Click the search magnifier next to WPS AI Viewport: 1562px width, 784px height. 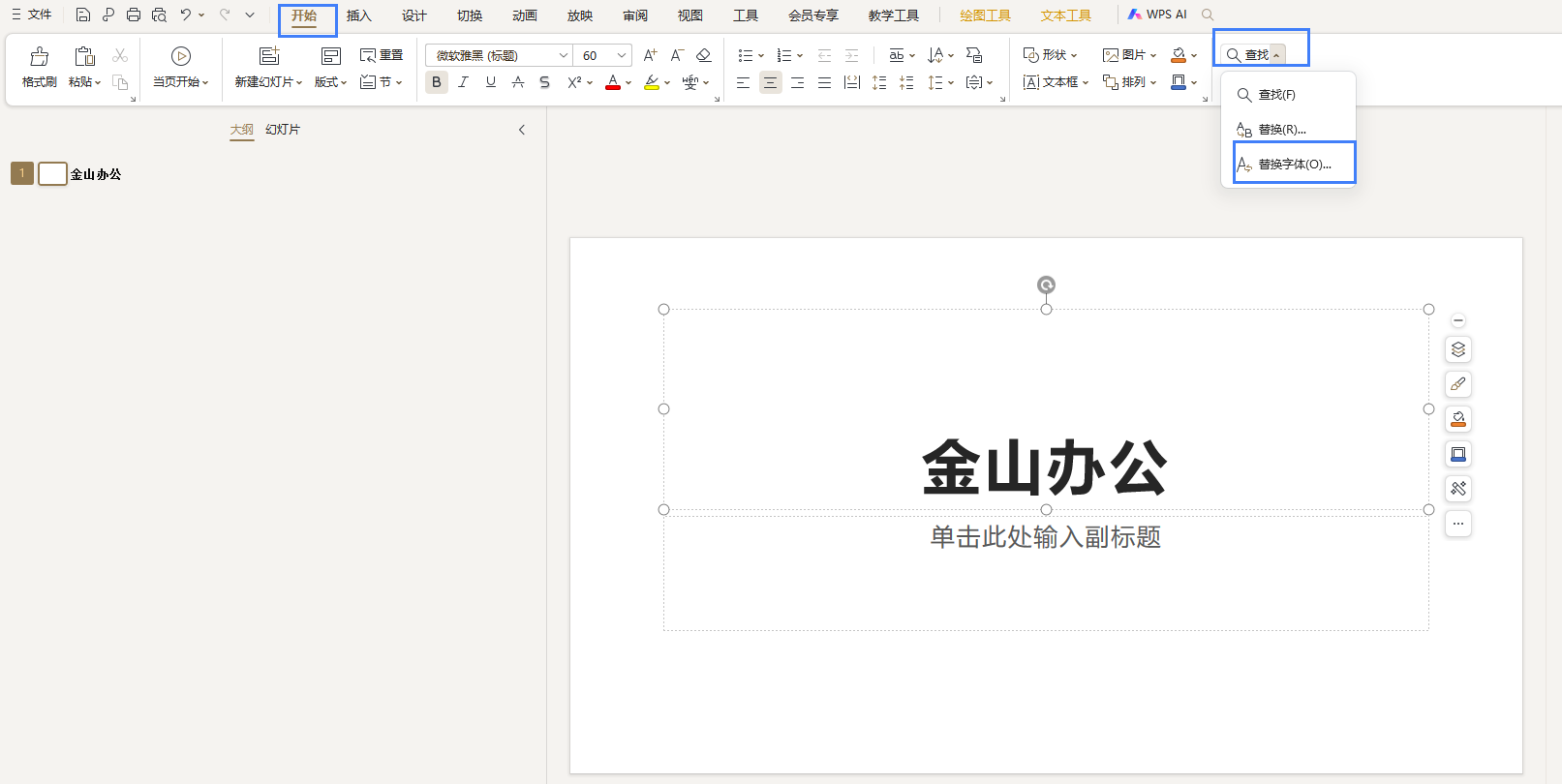coord(1208,15)
